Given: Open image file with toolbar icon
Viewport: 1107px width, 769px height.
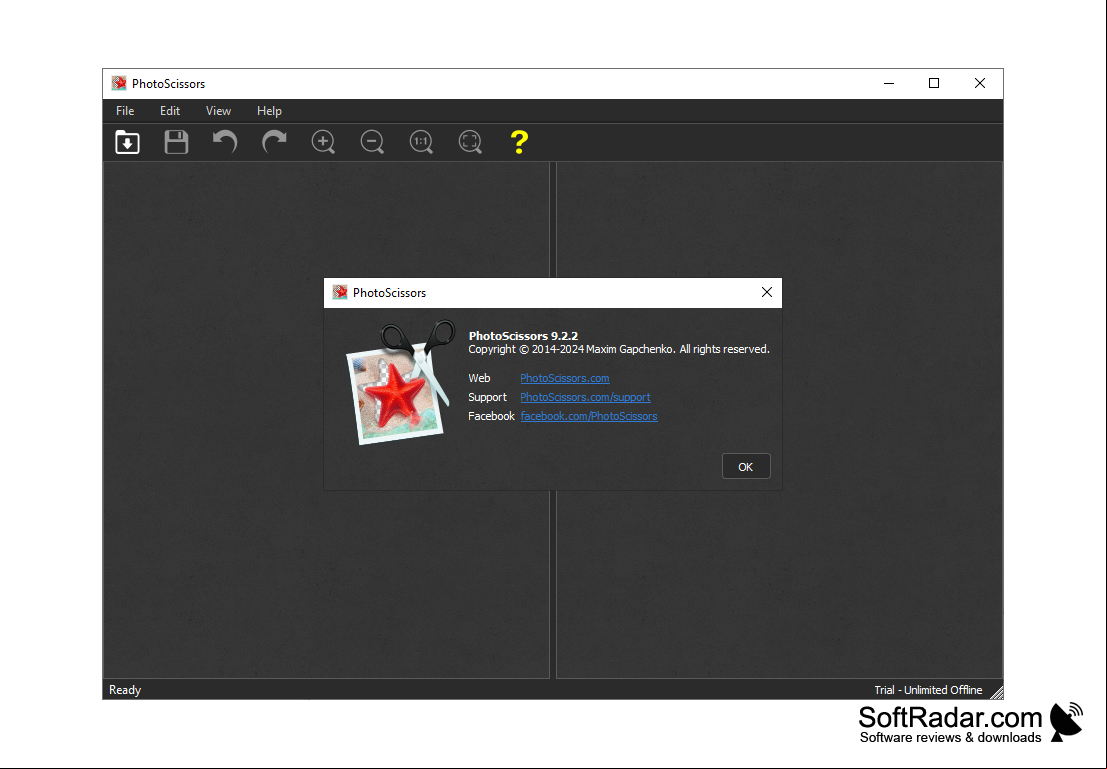Looking at the screenshot, I should point(127,142).
